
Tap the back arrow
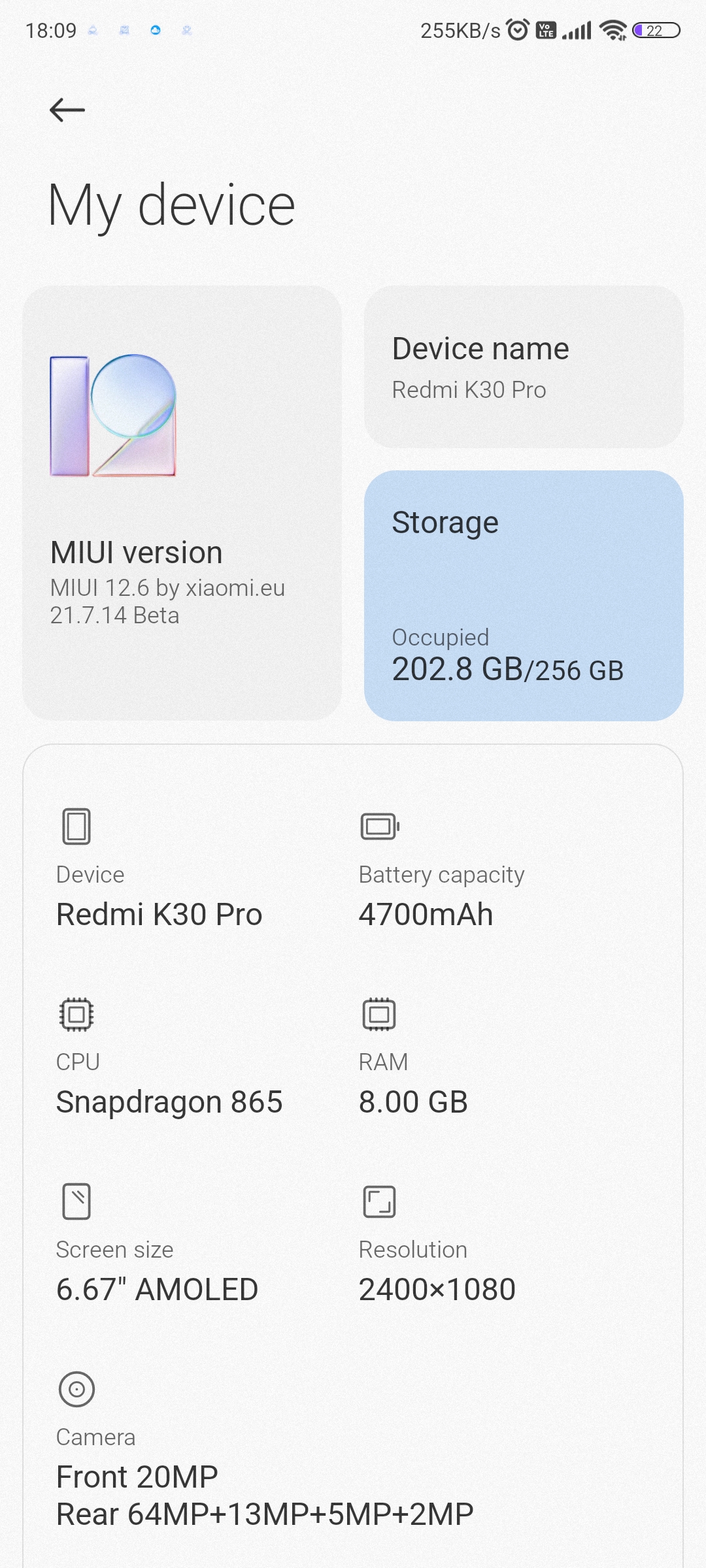[x=67, y=110]
